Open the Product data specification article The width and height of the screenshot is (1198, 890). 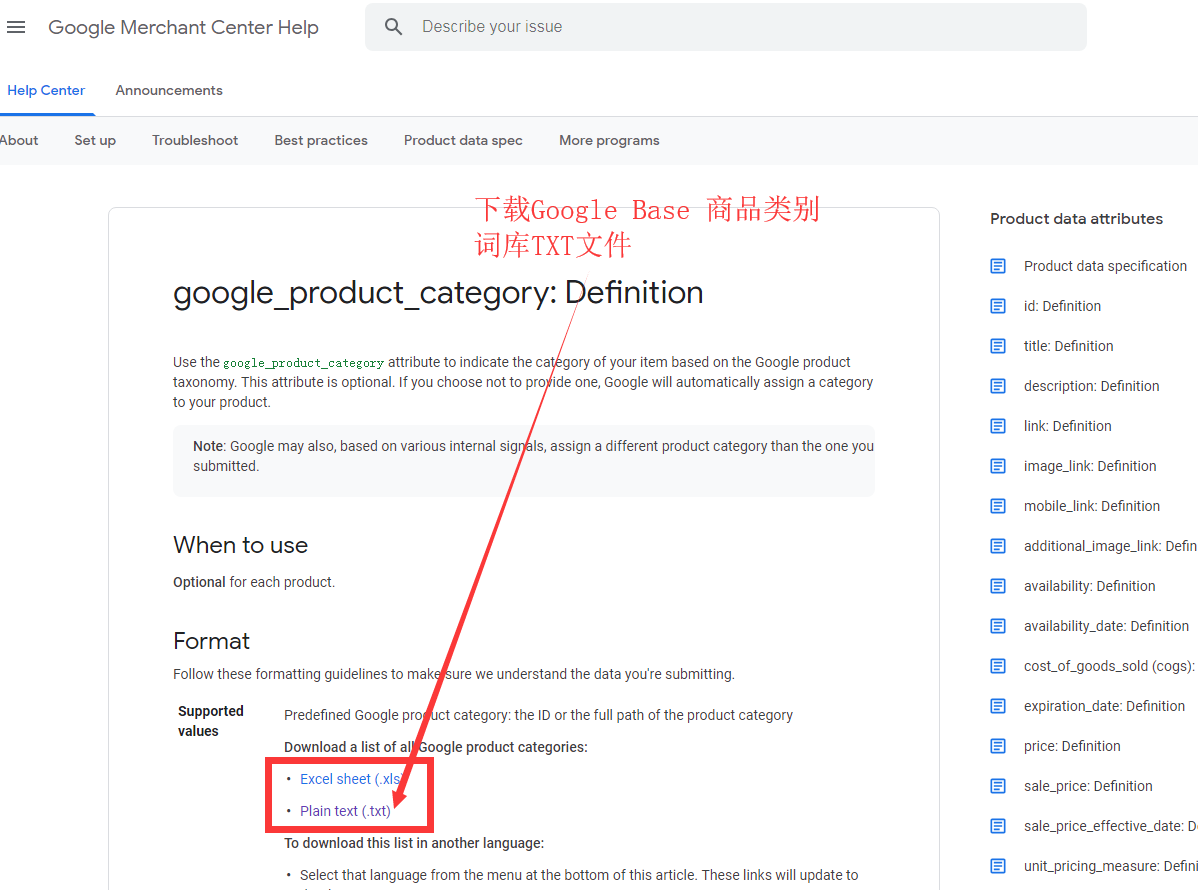click(x=1105, y=266)
